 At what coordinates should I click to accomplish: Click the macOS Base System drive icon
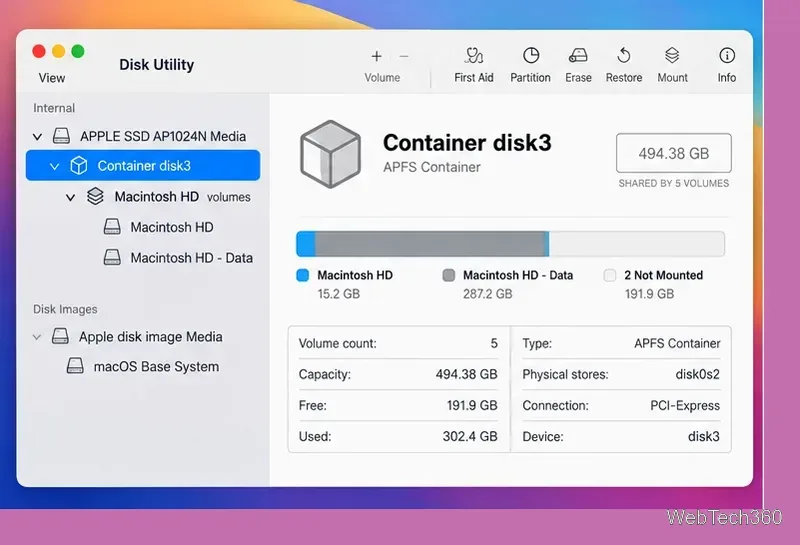pos(75,365)
